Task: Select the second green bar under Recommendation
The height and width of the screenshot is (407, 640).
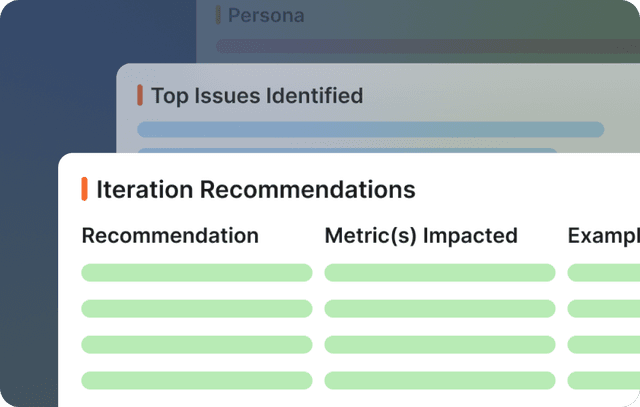Action: pyautogui.click(x=196, y=308)
